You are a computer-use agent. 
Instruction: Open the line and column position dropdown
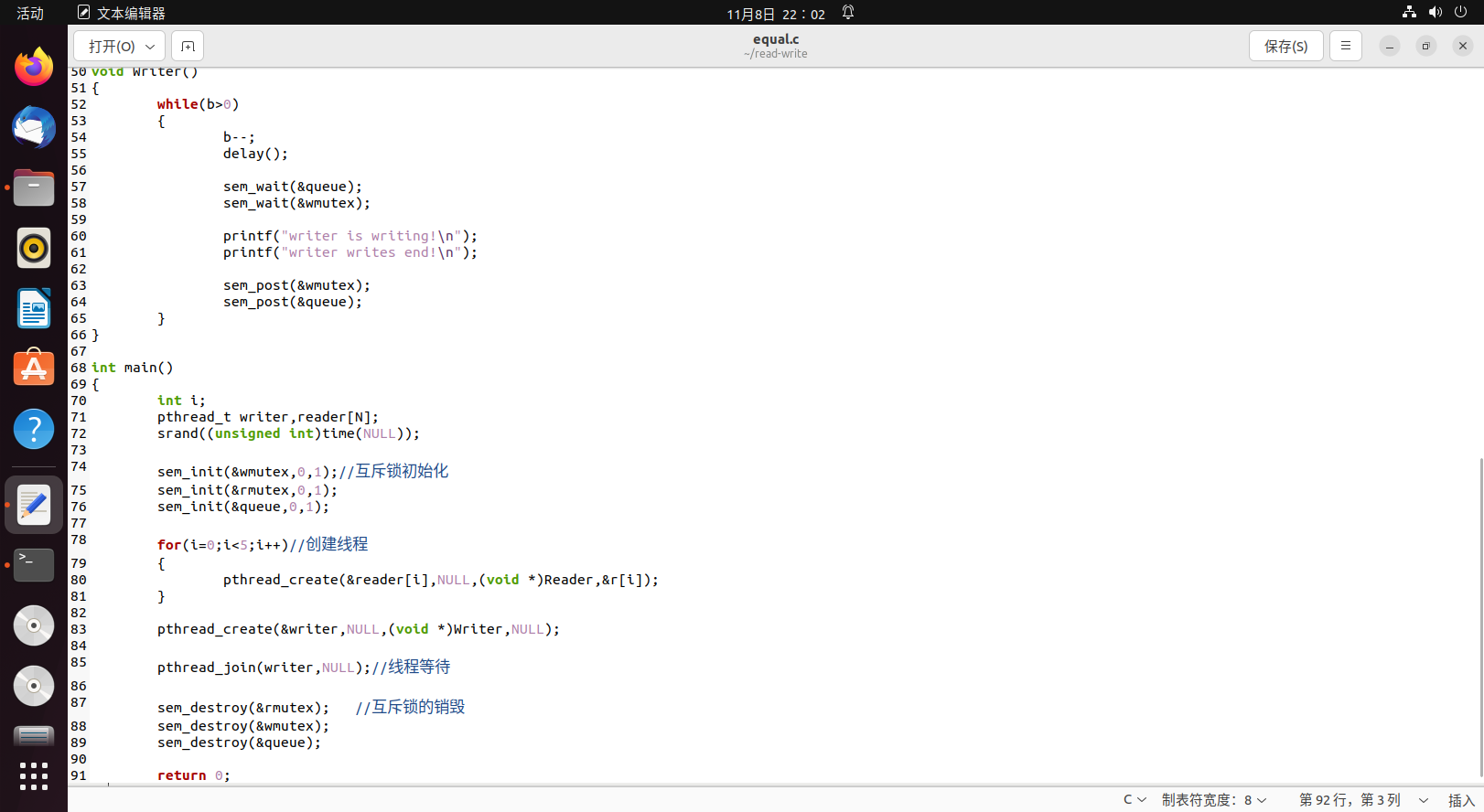[x=1363, y=799]
